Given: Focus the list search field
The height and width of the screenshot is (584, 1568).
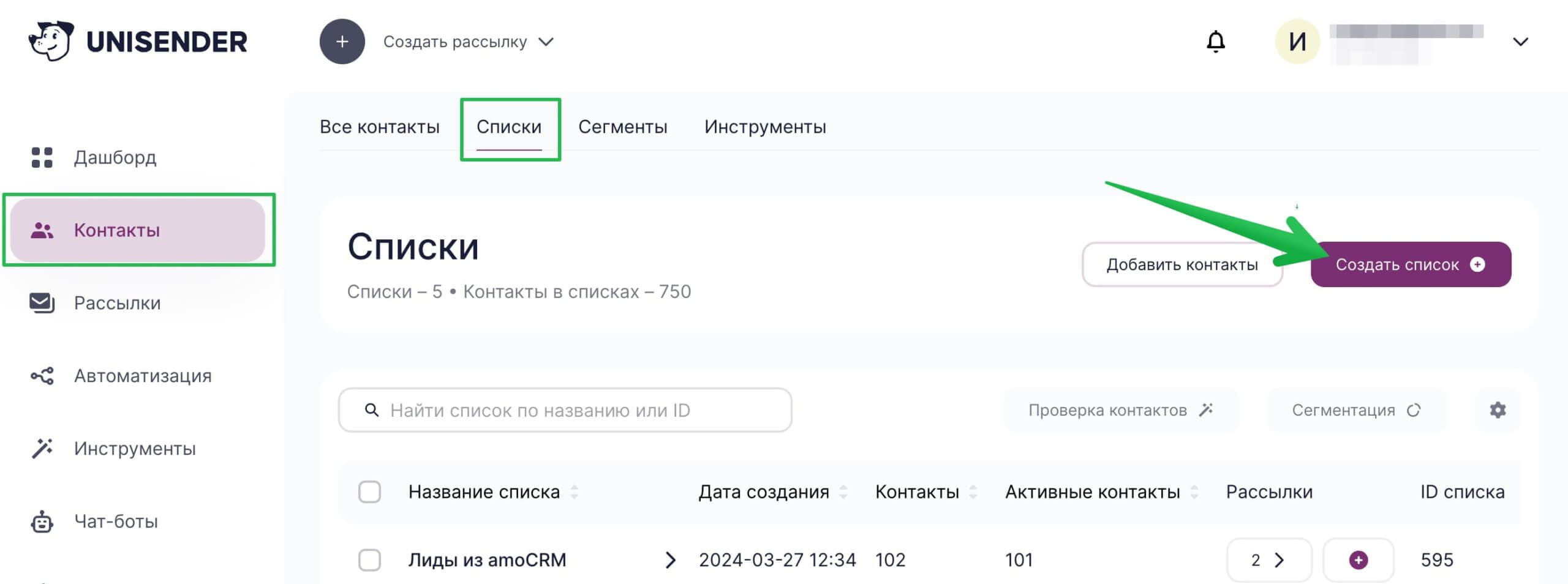Looking at the screenshot, I should point(565,410).
